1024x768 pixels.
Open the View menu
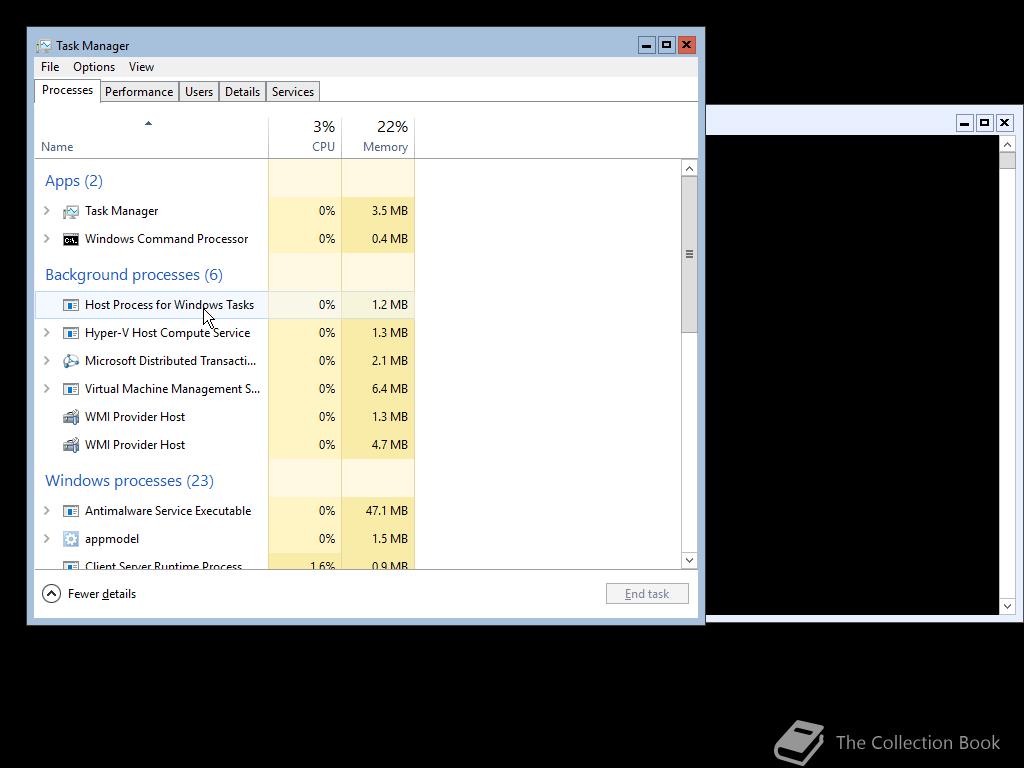(141, 67)
